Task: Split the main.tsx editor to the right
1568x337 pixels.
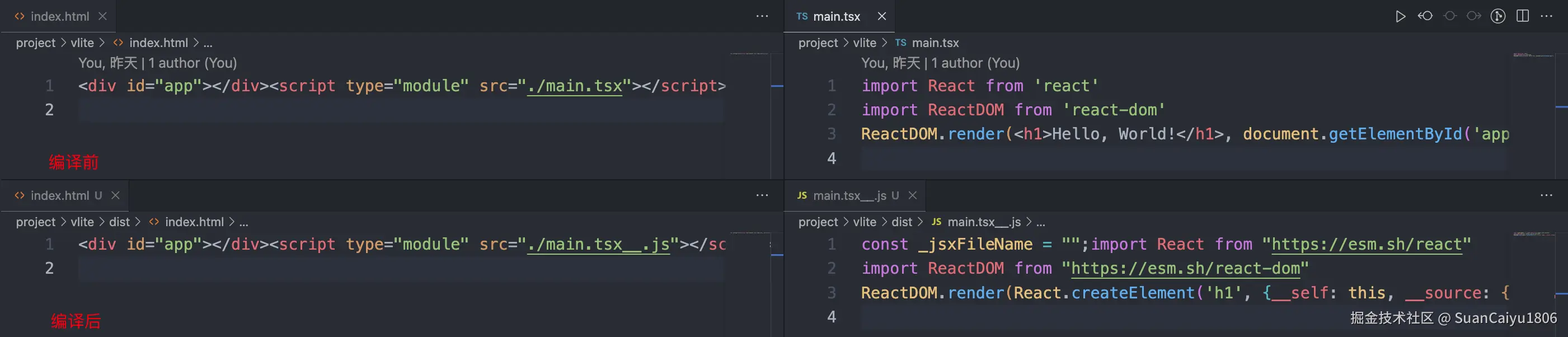Action: [1522, 16]
